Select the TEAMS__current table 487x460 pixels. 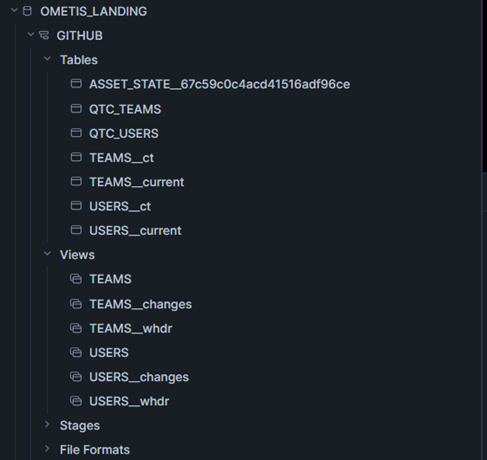[x=137, y=182]
